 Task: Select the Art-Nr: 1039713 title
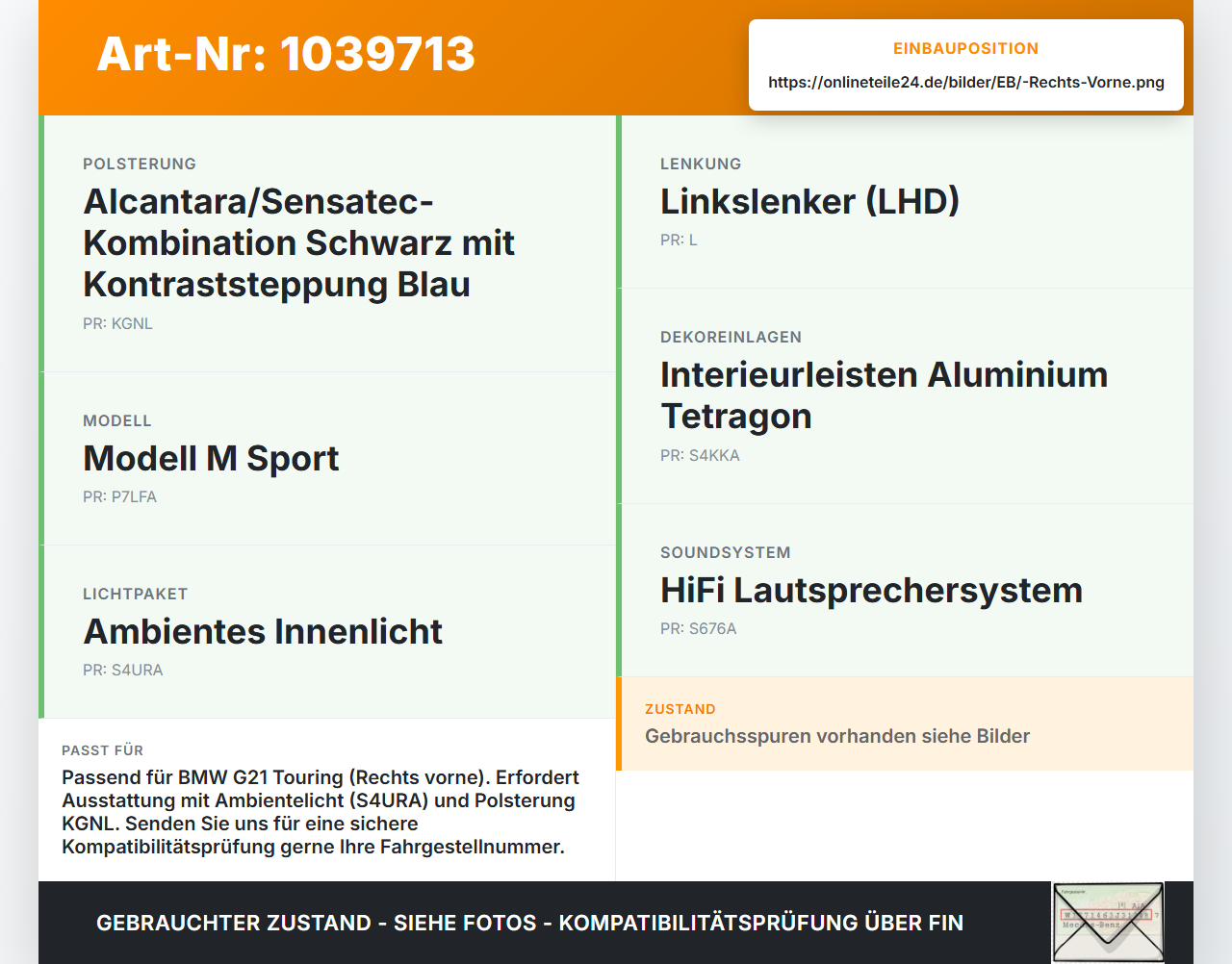(286, 54)
